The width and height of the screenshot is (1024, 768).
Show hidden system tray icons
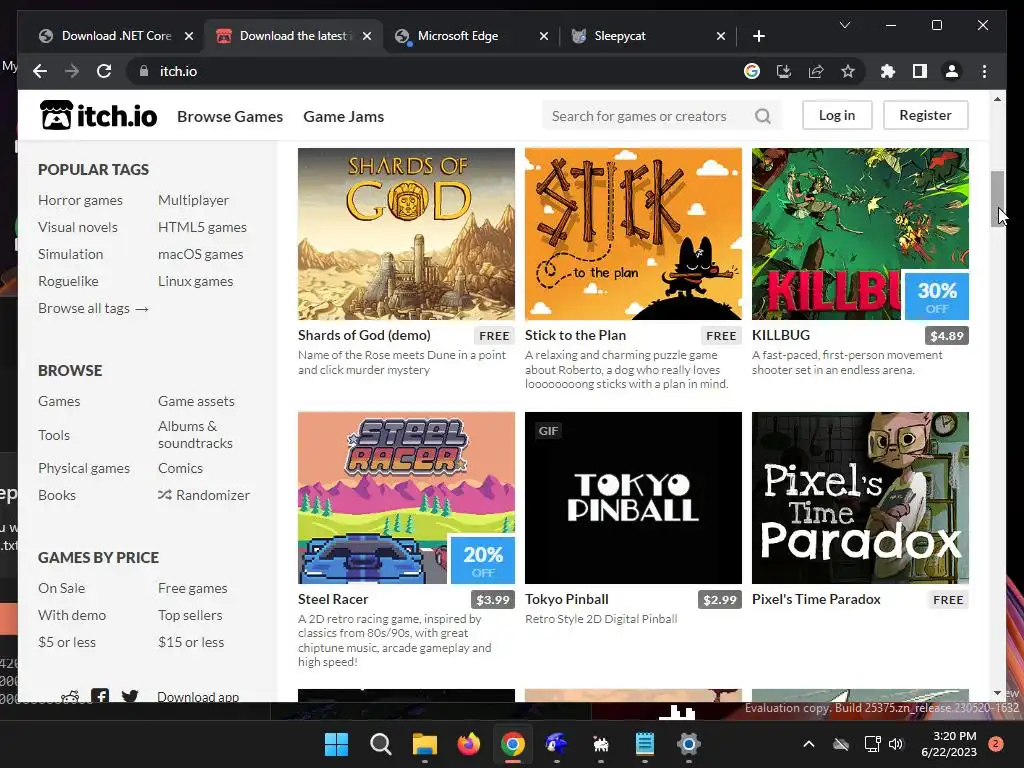[808, 744]
